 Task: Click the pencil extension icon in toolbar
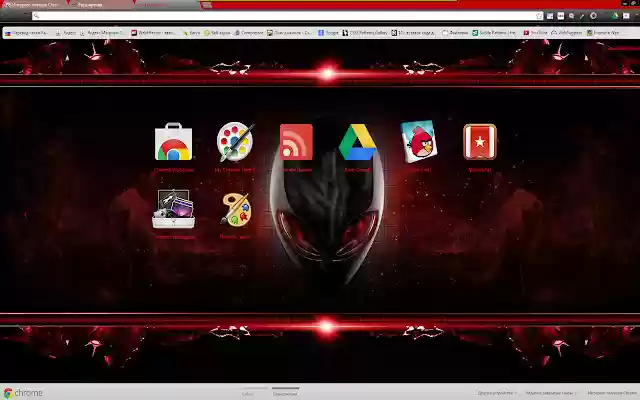click(x=582, y=16)
